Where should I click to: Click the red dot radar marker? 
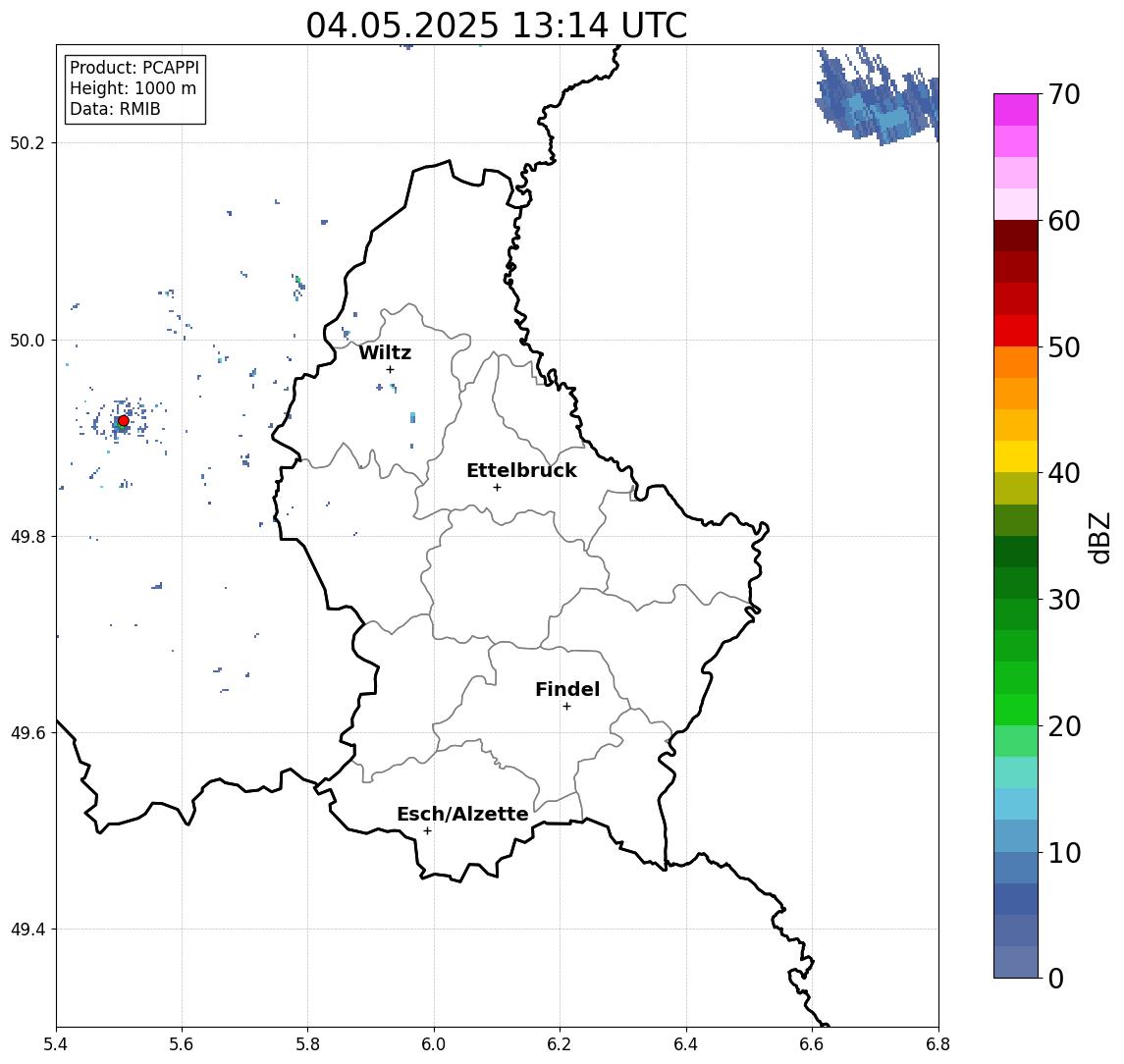point(124,421)
